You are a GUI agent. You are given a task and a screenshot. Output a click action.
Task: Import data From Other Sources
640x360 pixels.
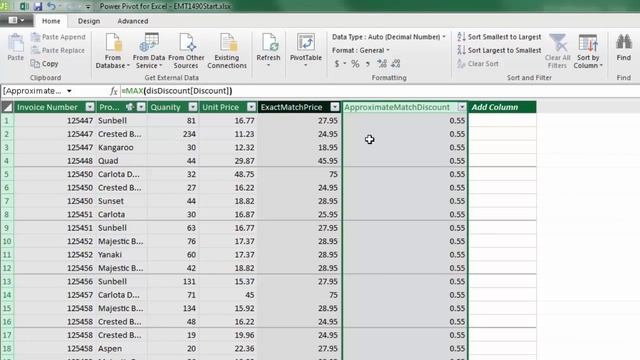pos(186,51)
